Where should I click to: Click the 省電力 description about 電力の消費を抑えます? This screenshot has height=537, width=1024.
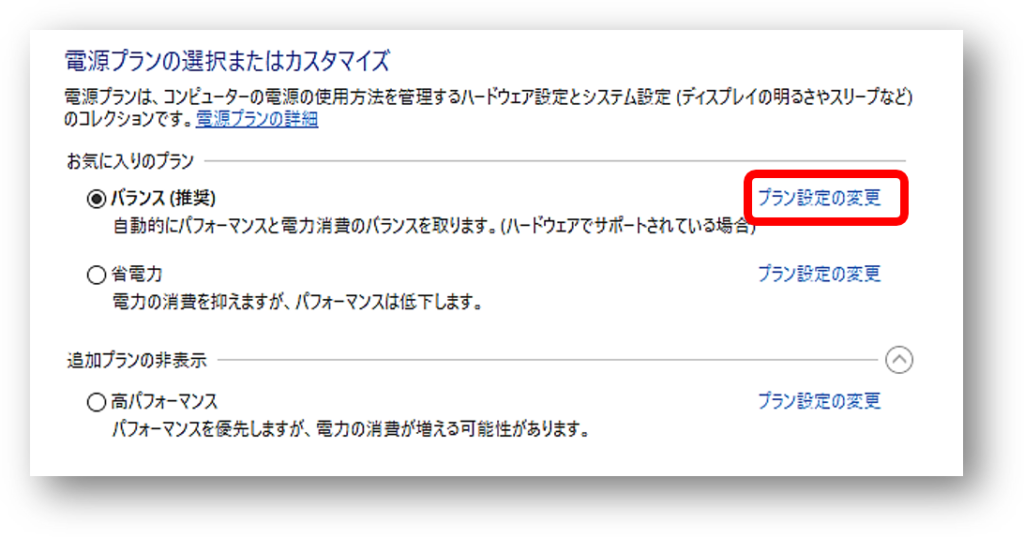tap(297, 302)
